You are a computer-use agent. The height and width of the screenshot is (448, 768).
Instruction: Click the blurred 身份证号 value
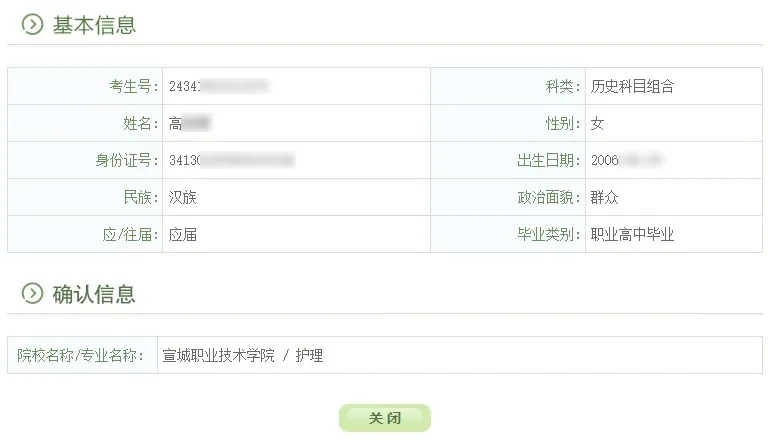pos(232,160)
